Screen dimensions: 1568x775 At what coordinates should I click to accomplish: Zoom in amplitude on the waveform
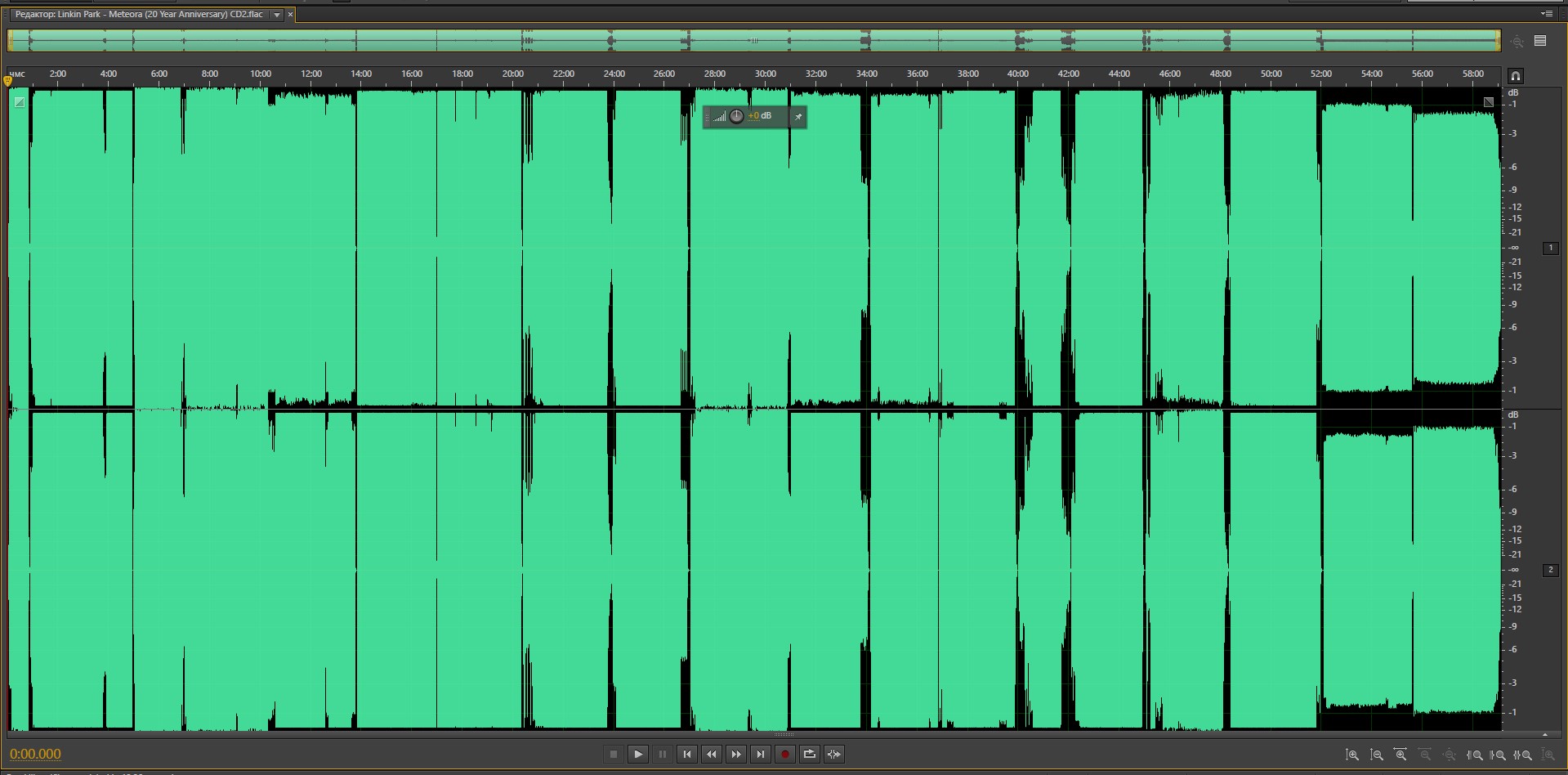tap(1352, 755)
